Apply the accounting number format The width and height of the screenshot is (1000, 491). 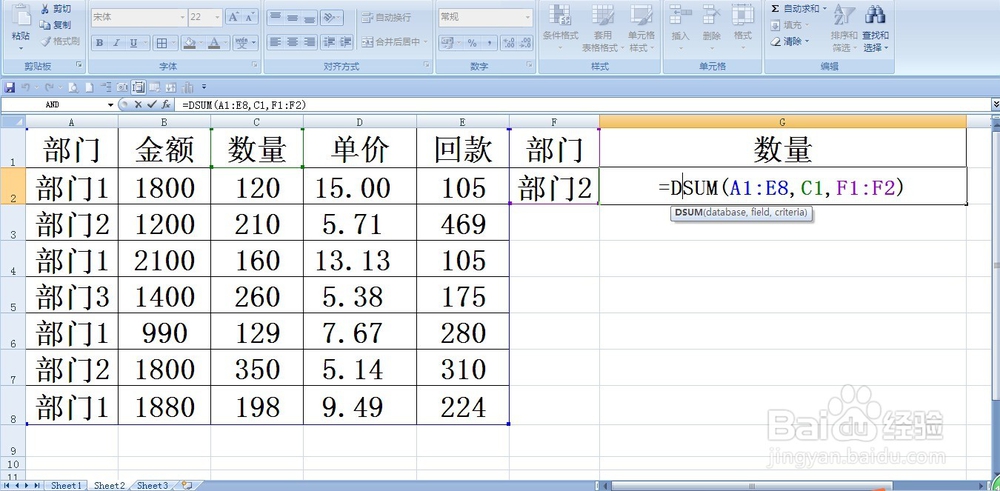449,43
